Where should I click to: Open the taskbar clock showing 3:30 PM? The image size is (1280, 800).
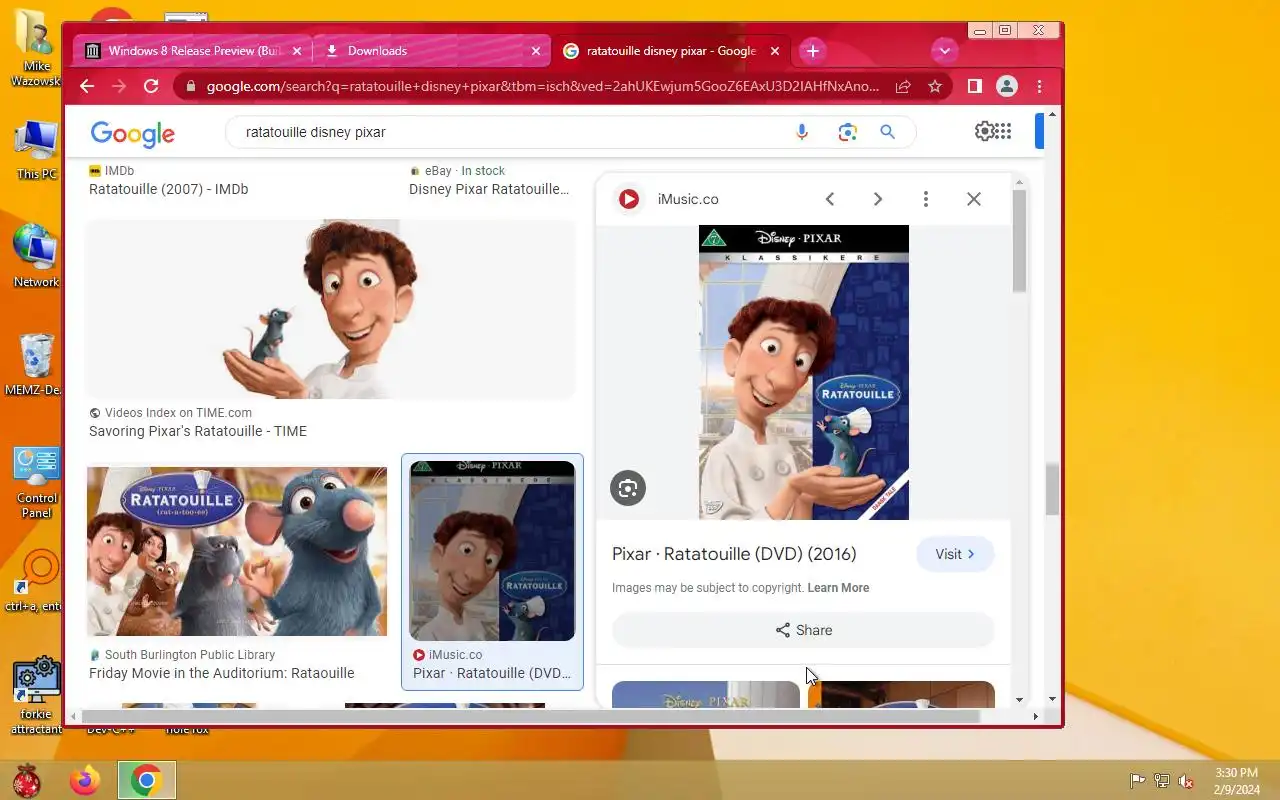(1237, 781)
